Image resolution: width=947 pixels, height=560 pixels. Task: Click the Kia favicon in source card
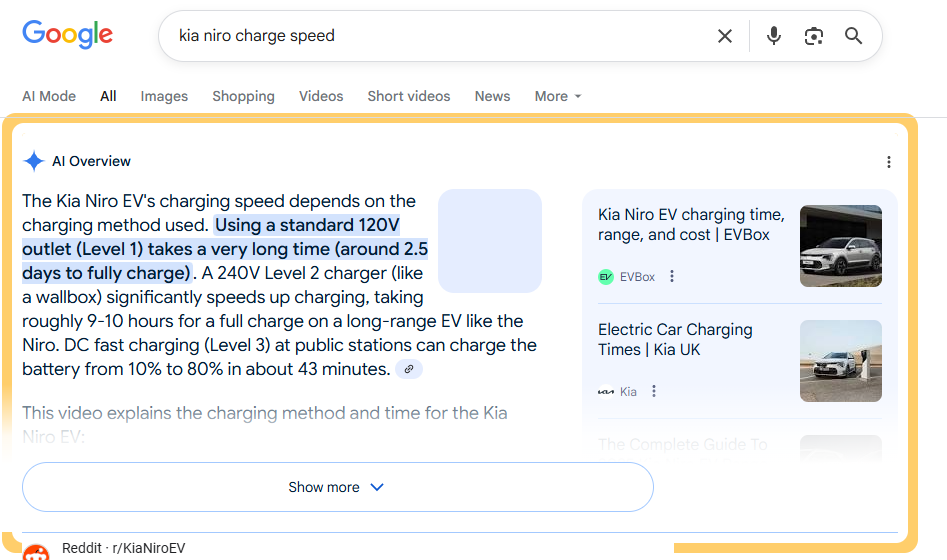coord(606,391)
